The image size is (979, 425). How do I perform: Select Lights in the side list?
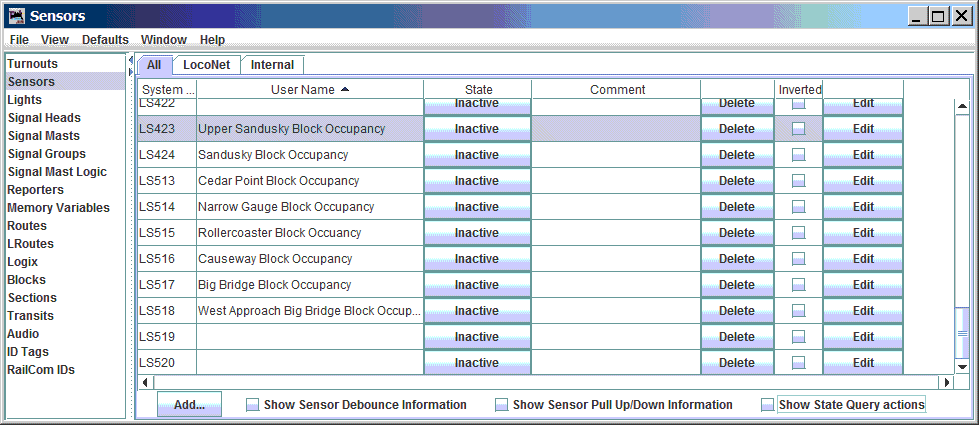tap(24, 100)
